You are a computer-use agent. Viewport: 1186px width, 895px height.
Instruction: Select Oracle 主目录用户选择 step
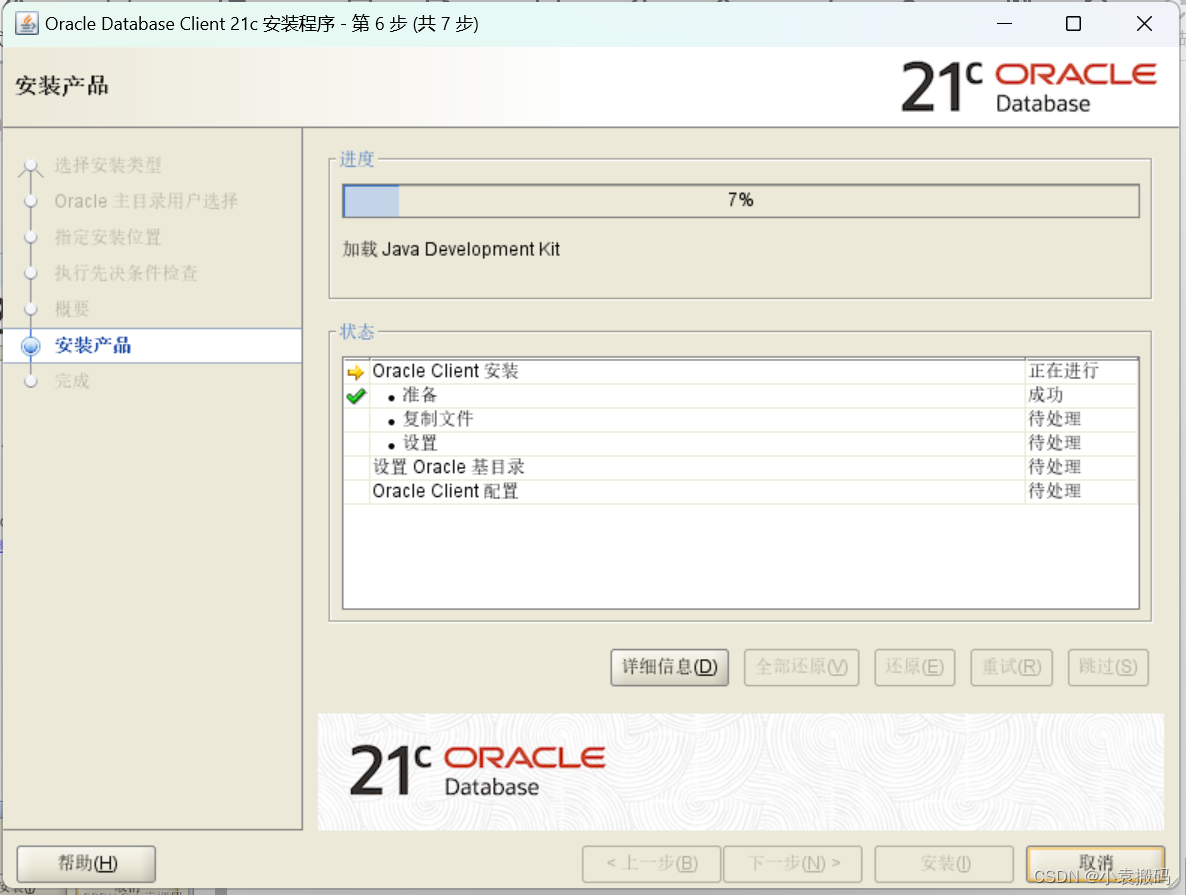point(146,201)
